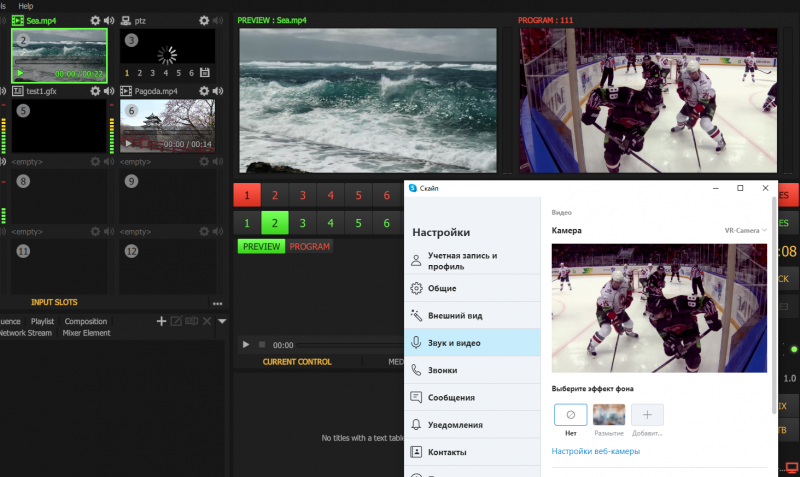Switch to the Playlist tab
Viewport: 800px width, 477px height.
coord(42,321)
